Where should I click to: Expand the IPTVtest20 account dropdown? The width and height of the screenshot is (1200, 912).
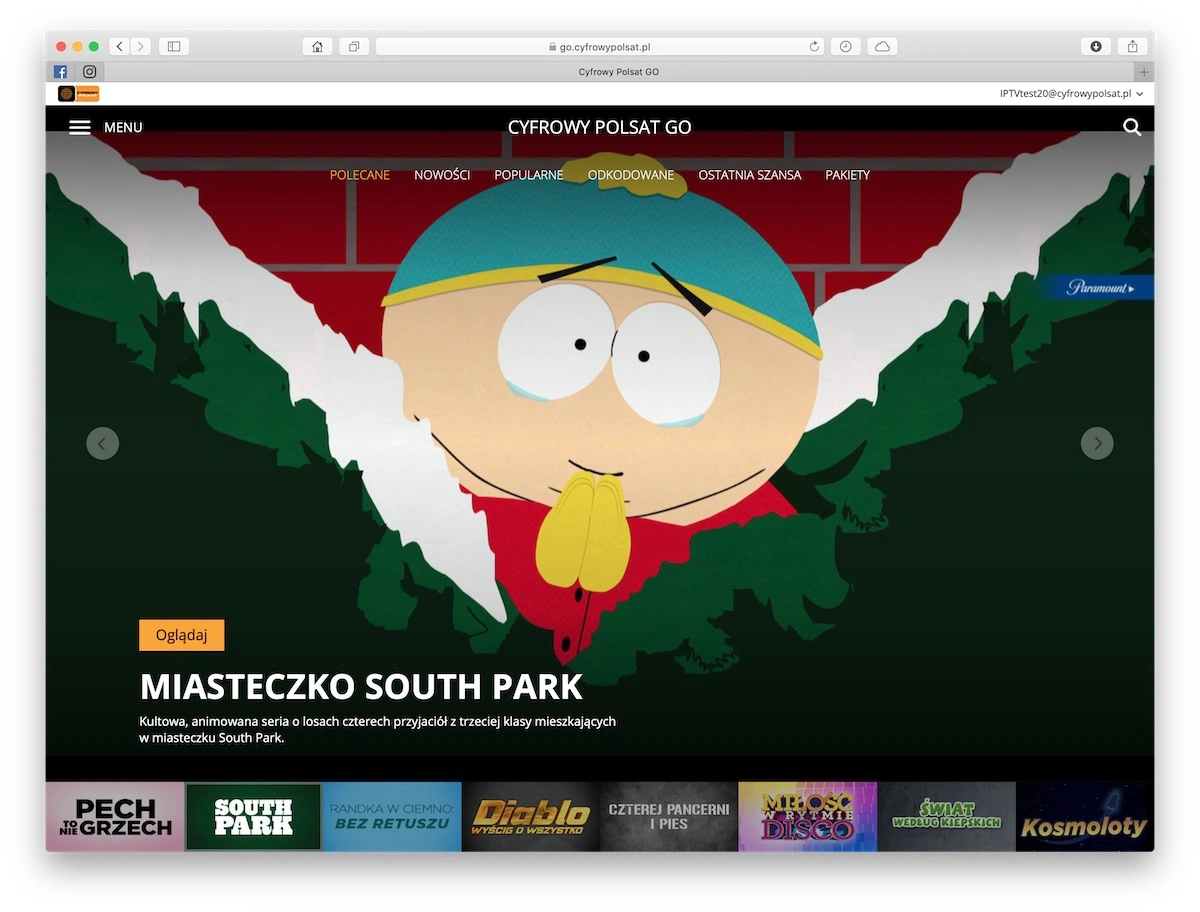[1071, 94]
